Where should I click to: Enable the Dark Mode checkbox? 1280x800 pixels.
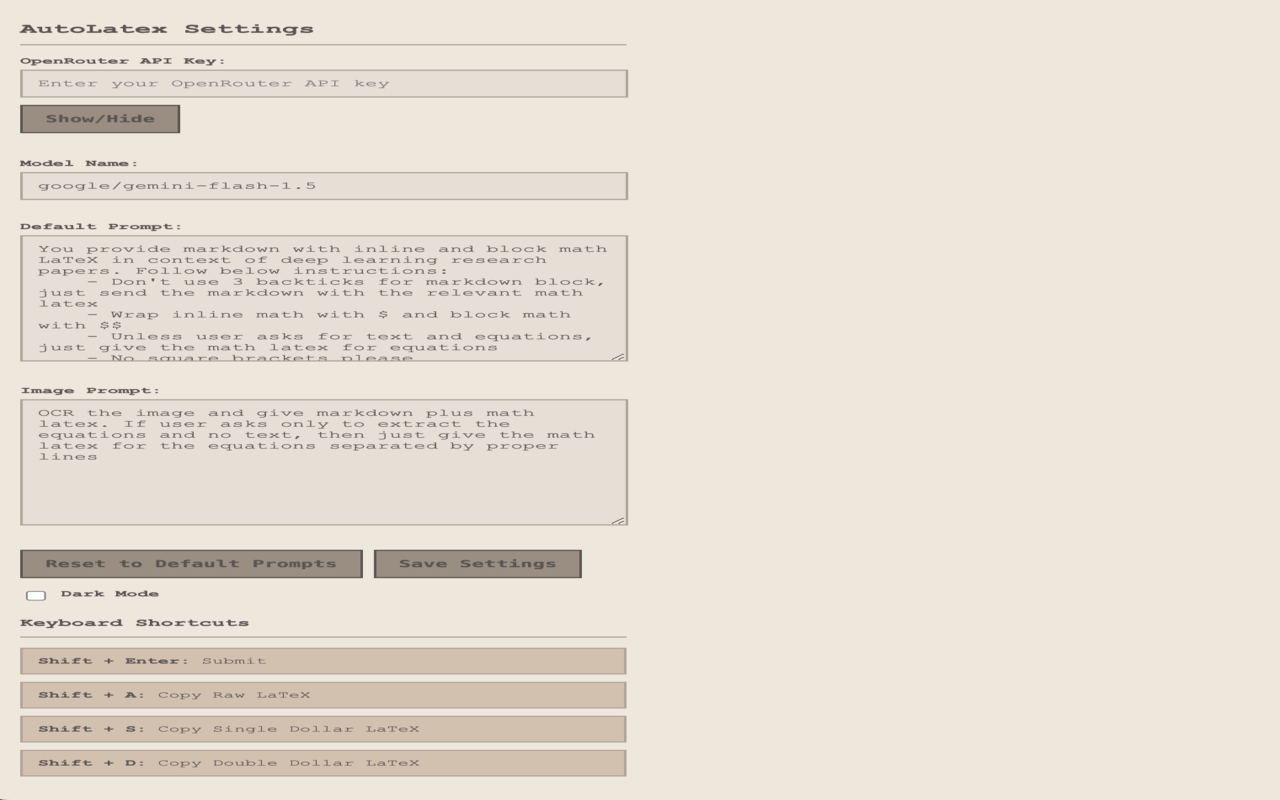[37, 594]
